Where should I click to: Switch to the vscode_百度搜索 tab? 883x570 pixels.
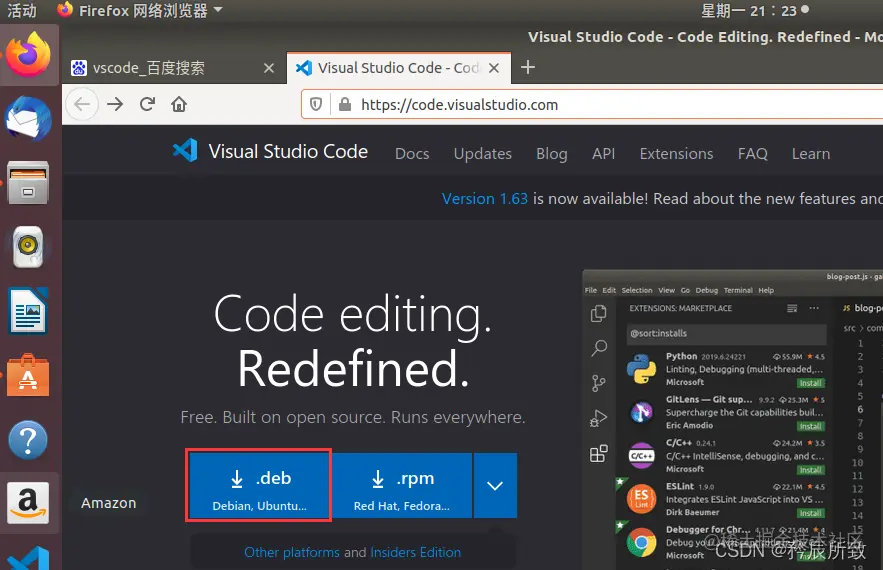point(173,68)
